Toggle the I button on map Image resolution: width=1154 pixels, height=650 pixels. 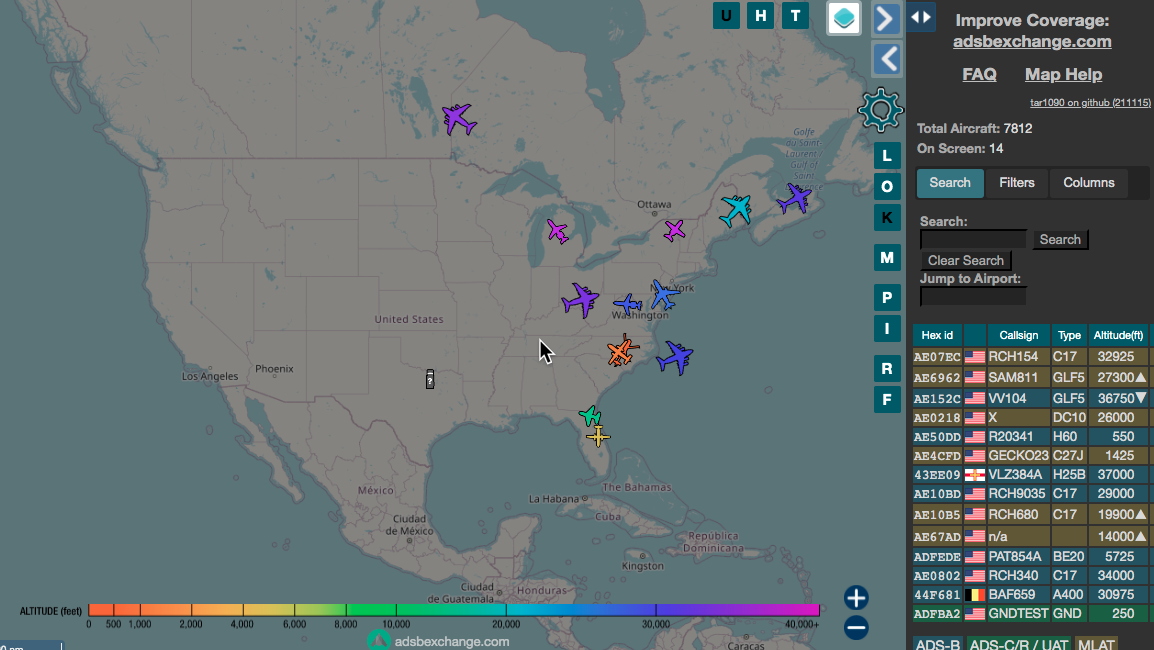[887, 328]
